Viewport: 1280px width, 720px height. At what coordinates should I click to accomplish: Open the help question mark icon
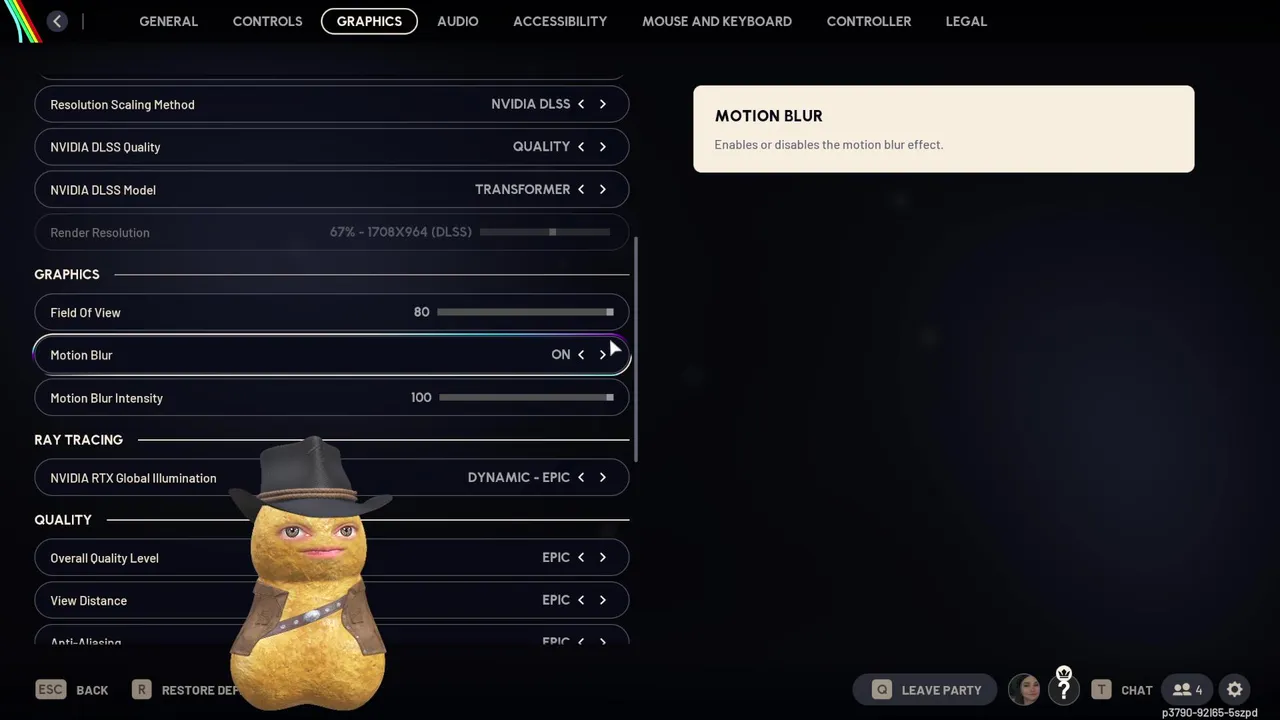(1064, 689)
